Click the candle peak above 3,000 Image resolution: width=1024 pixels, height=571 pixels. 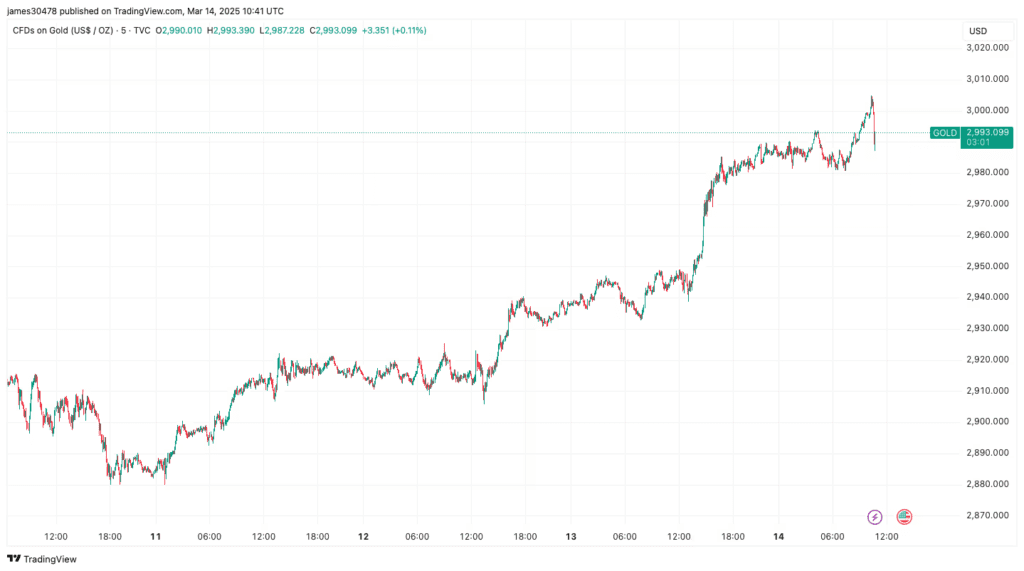872,99
